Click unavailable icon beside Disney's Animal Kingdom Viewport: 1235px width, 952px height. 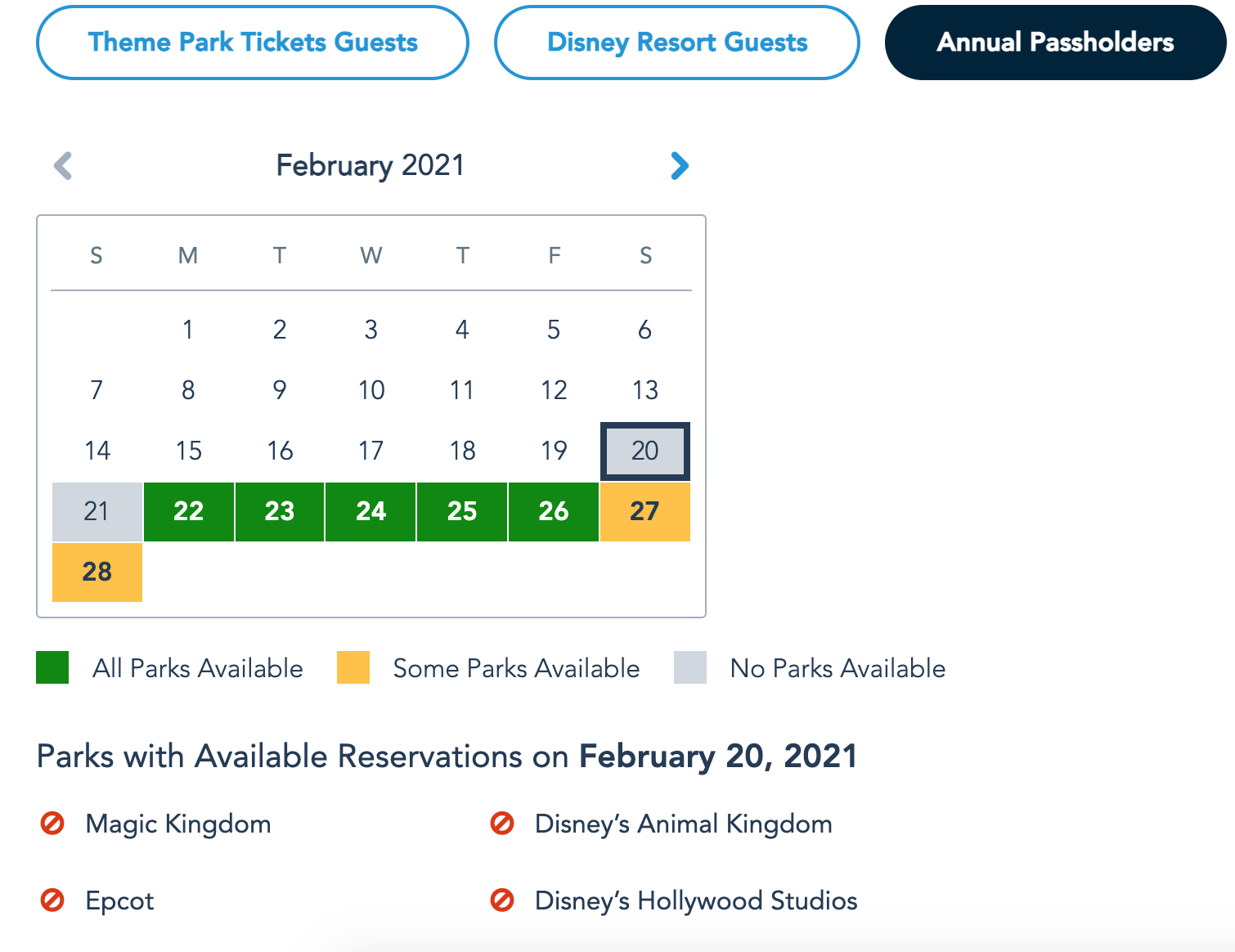pos(501,823)
